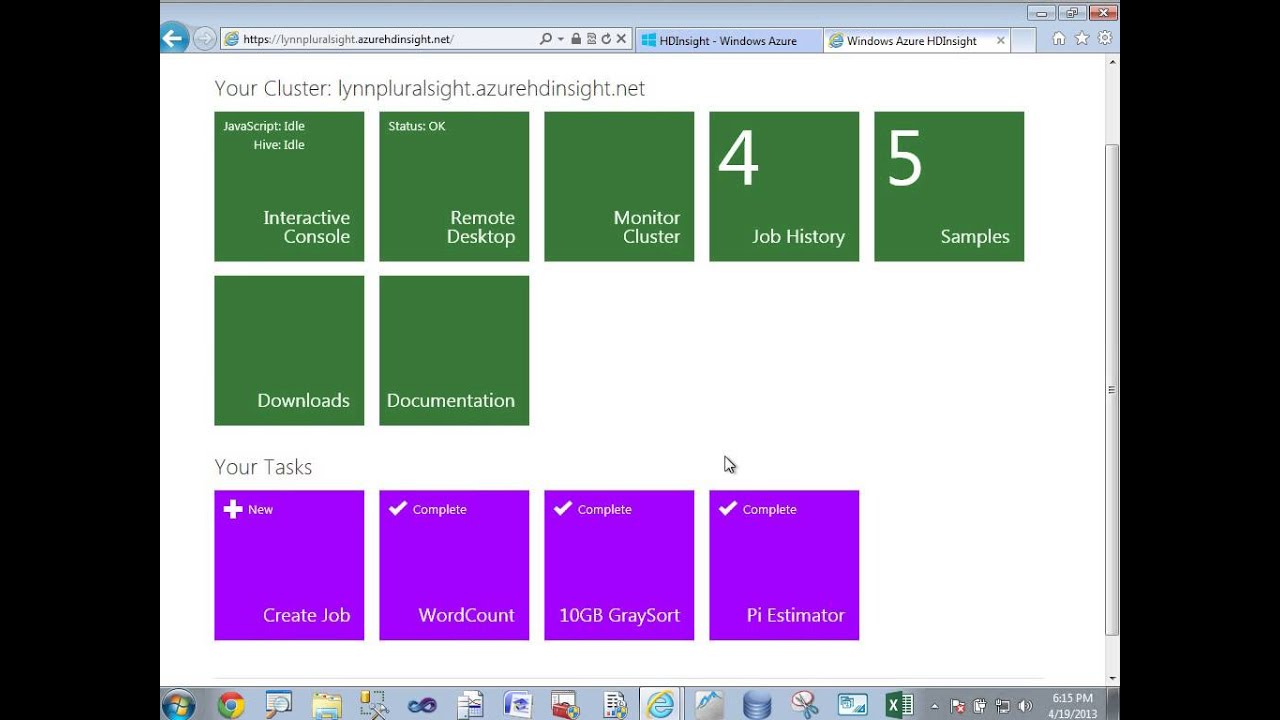Screen dimensions: 1280x720
Task: Click the plus icon on Create Job tile
Action: [x=233, y=509]
